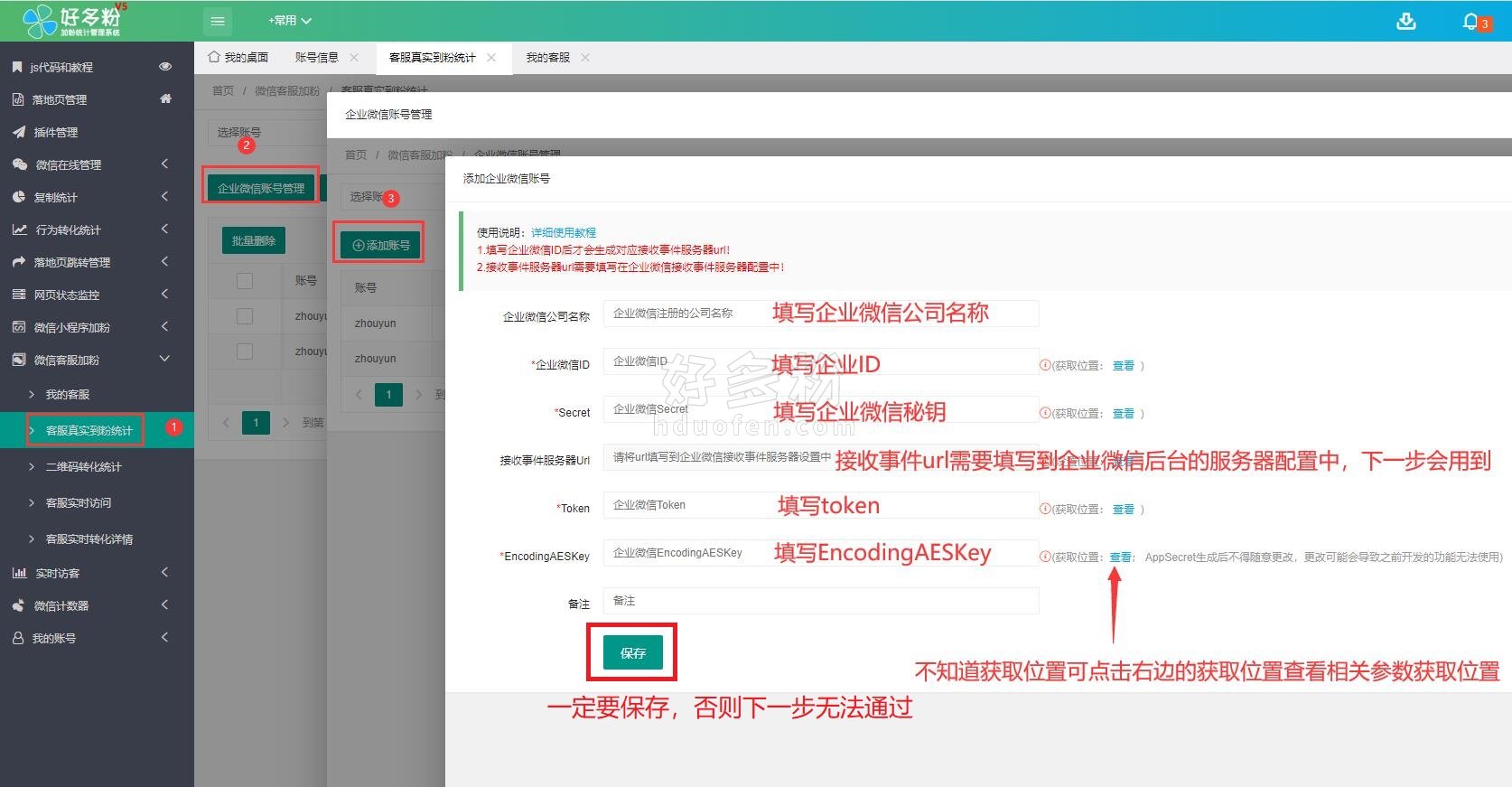Click the 批量删除 button
Screen dimensions: 1512x787
click(254, 240)
